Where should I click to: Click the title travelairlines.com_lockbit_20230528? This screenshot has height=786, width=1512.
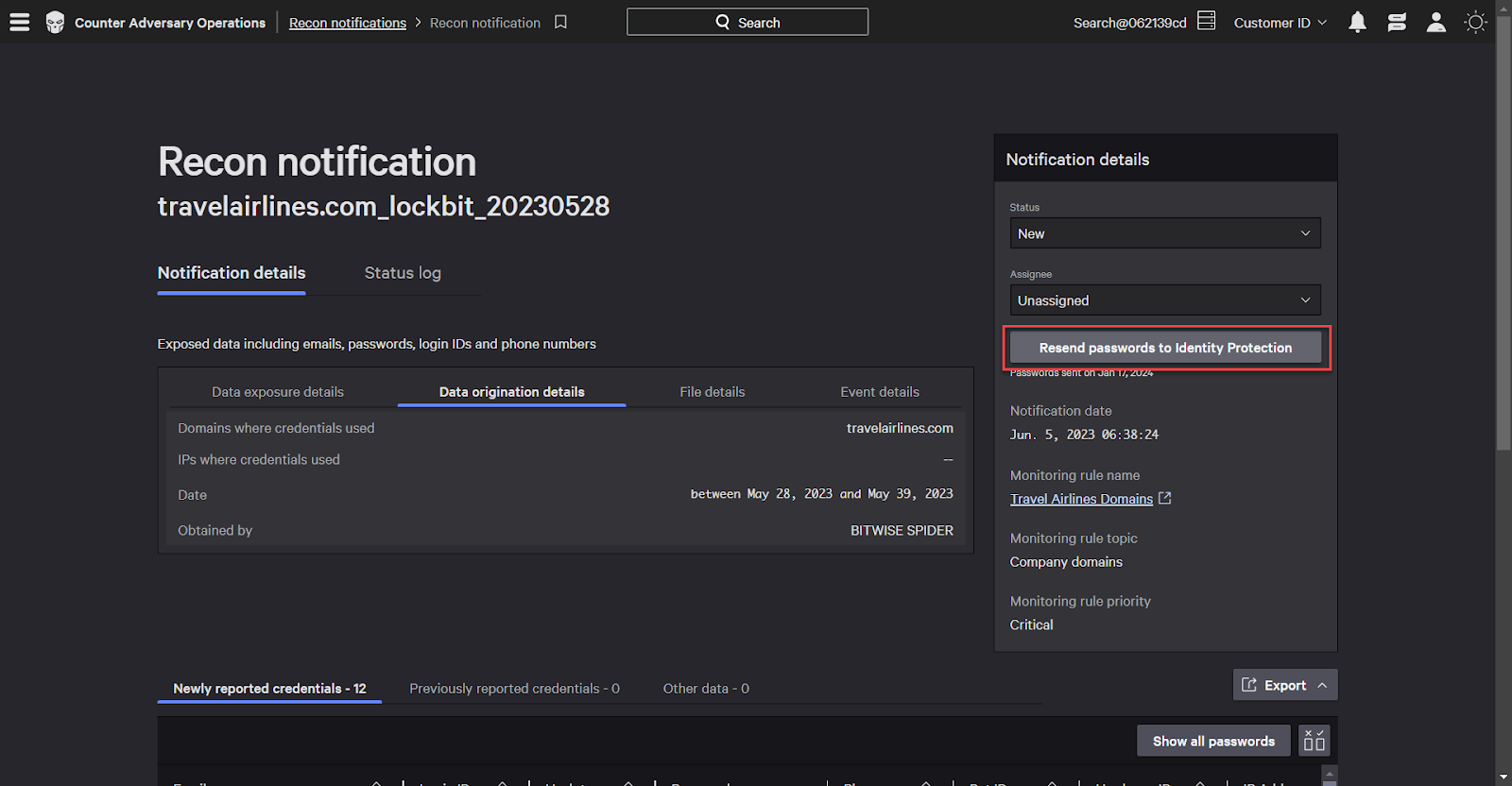384,206
